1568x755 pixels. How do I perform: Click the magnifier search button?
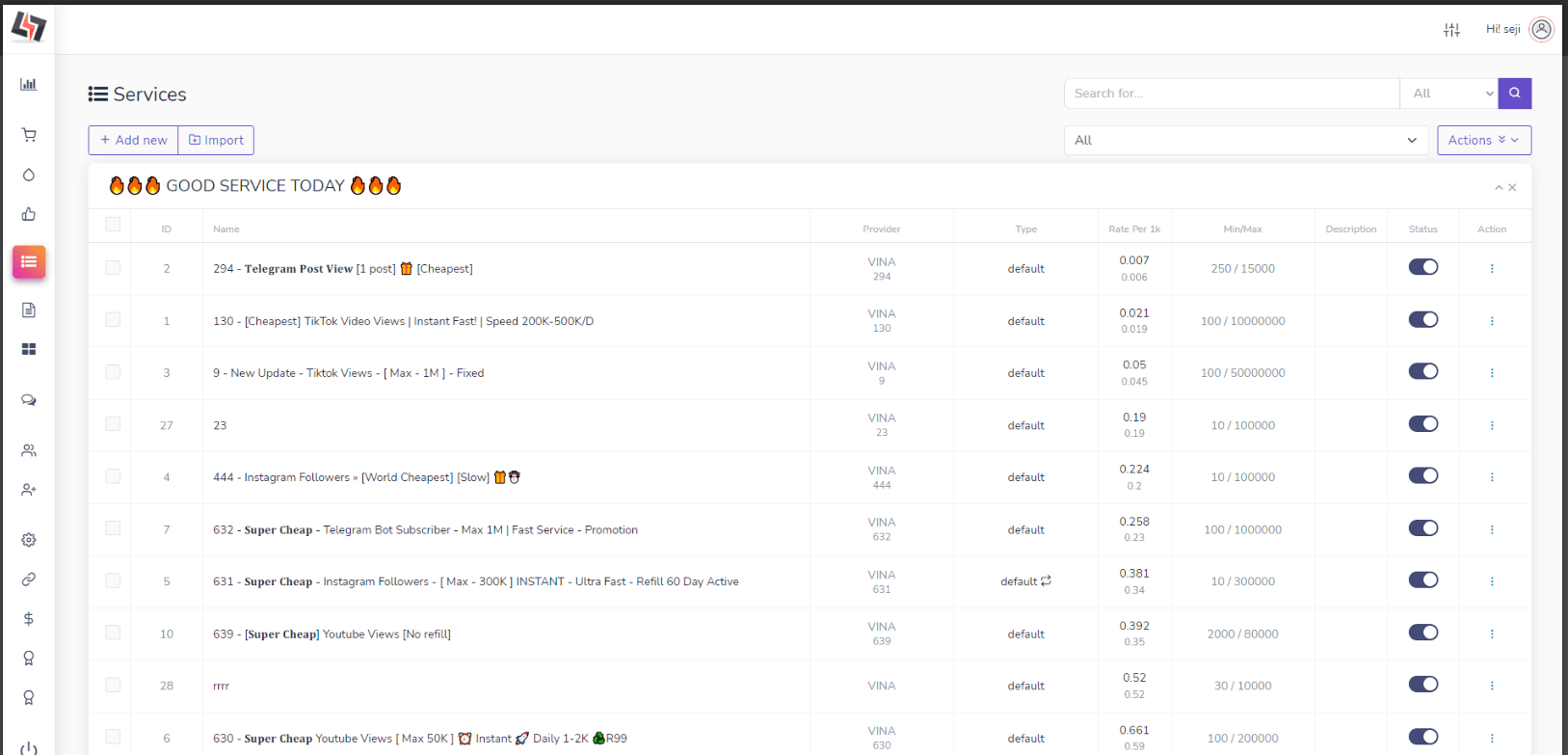(x=1514, y=94)
